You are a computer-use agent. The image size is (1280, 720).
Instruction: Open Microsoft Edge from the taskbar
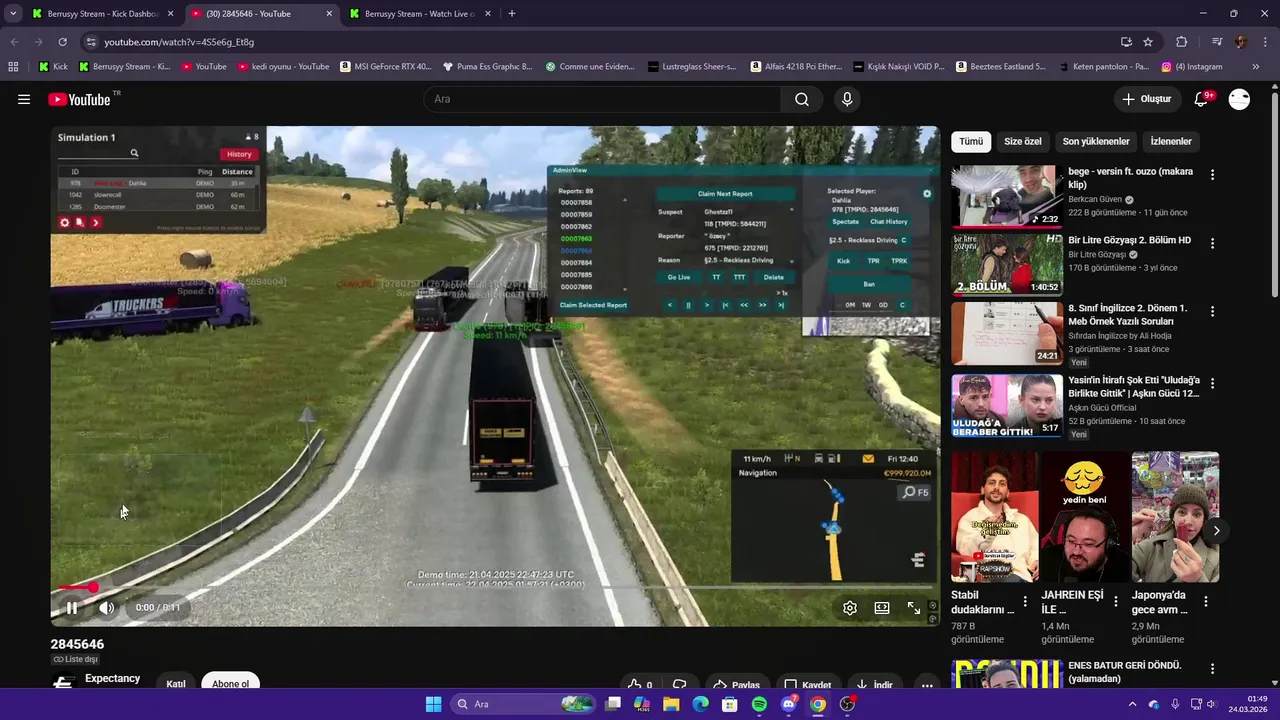click(700, 704)
